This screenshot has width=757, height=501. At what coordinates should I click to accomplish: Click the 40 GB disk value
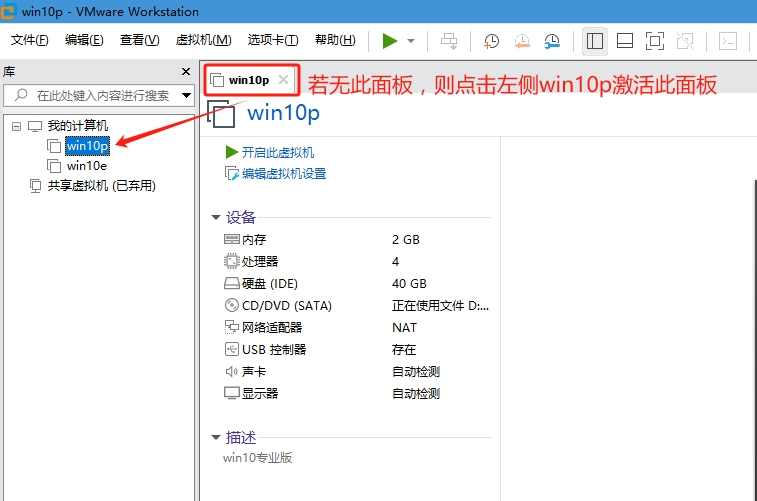tap(409, 284)
